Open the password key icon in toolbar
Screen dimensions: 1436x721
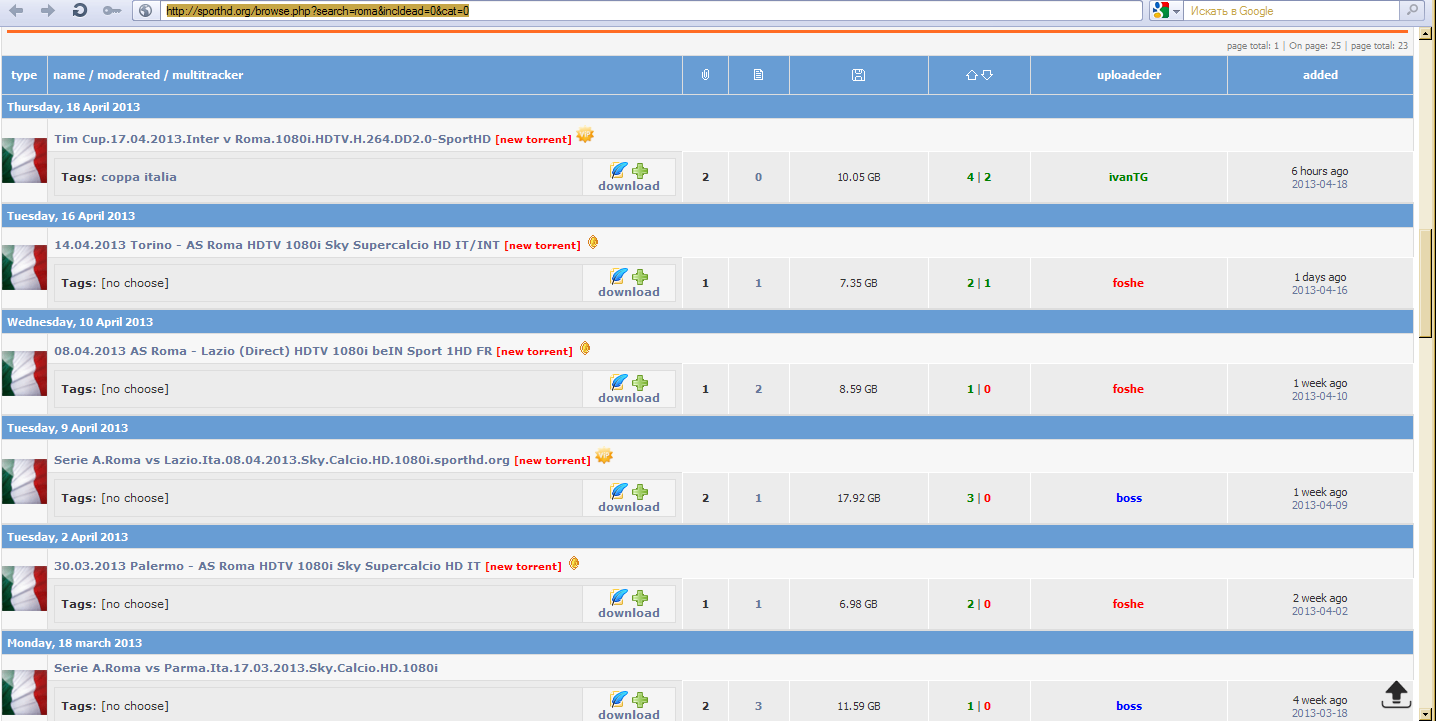(112, 10)
